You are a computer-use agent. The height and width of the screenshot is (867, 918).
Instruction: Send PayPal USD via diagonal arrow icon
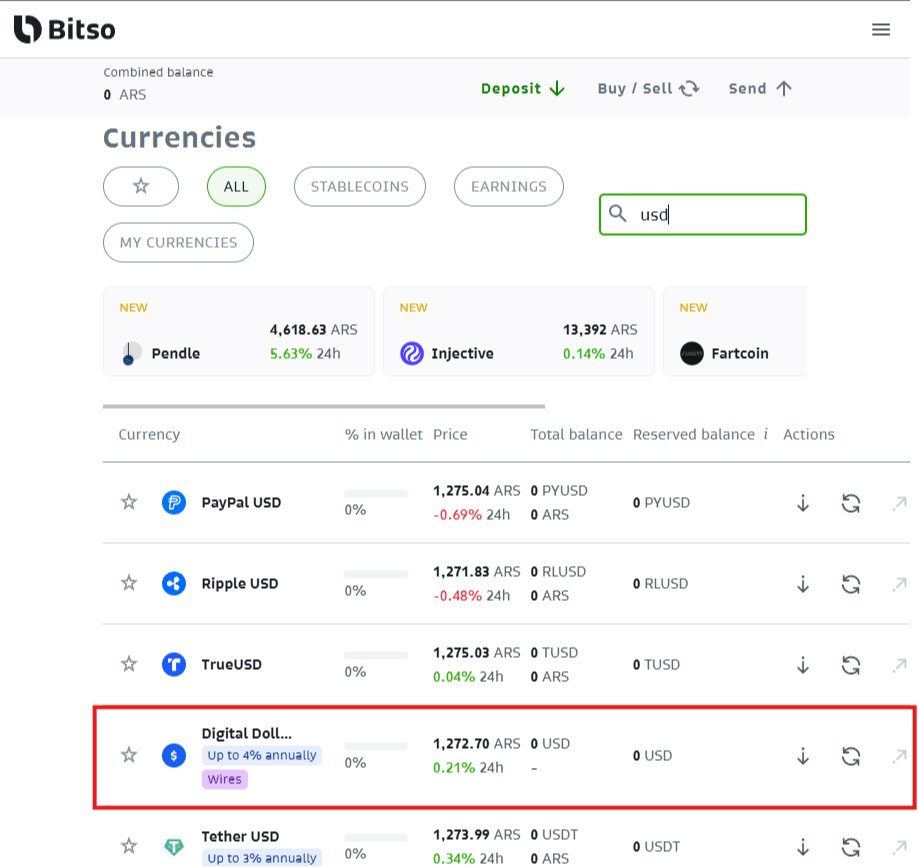[899, 503]
